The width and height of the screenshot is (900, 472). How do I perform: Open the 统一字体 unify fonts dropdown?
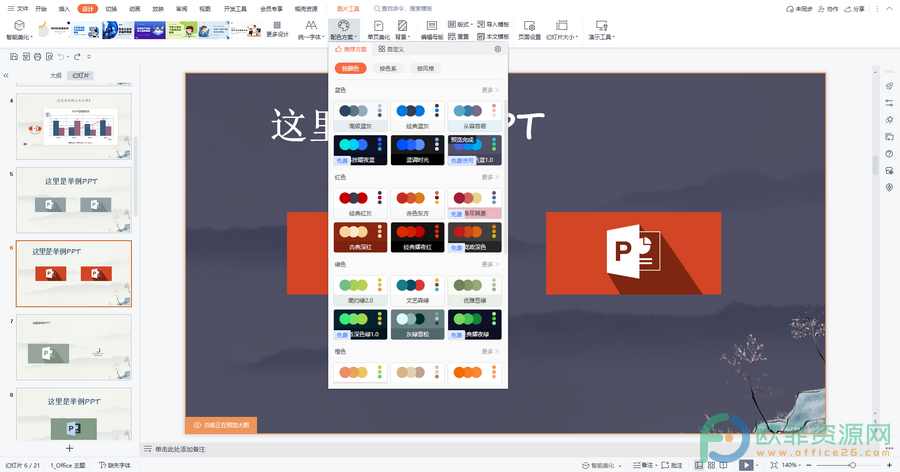point(311,30)
